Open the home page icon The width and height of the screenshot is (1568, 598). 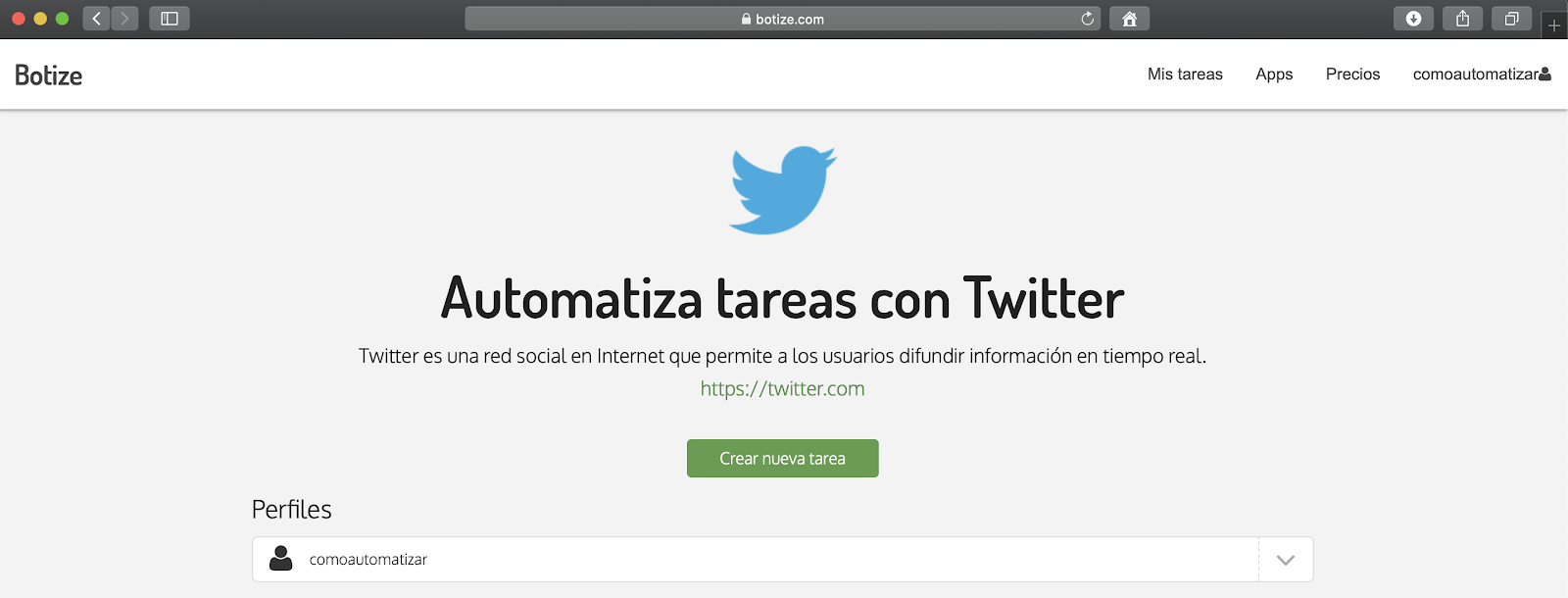click(1129, 19)
